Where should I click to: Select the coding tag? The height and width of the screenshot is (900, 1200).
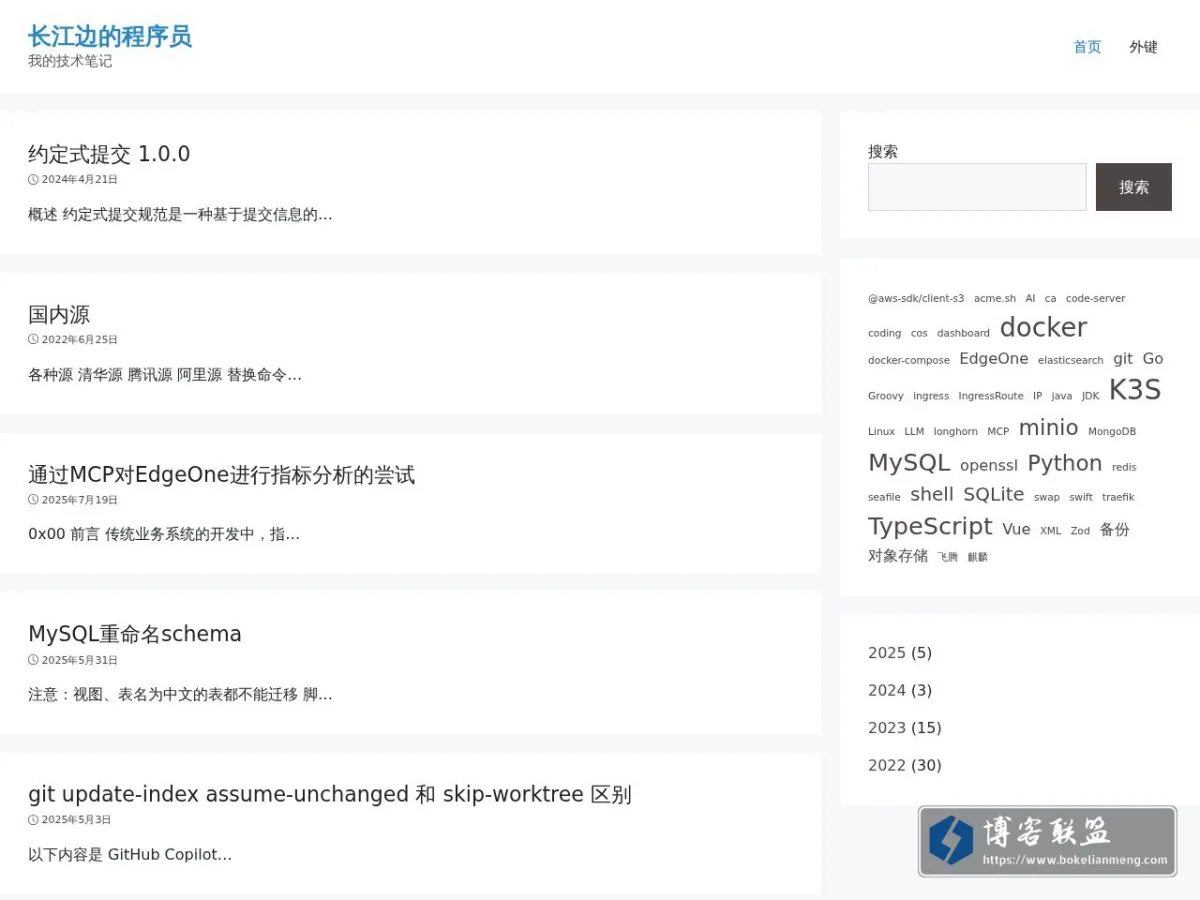(x=884, y=333)
